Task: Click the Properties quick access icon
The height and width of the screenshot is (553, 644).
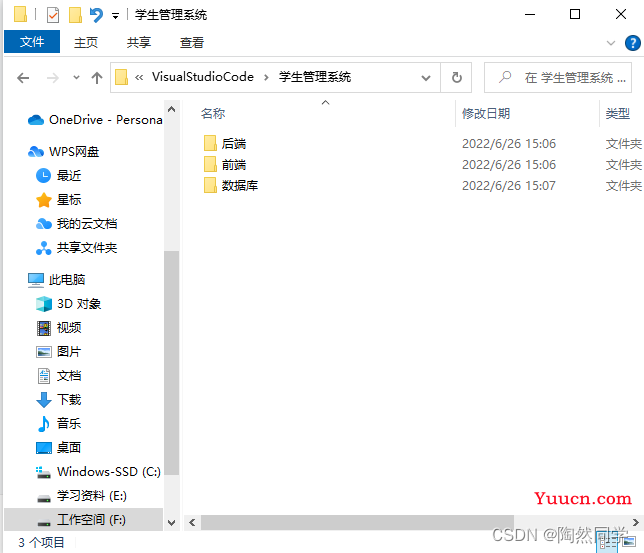Action: pos(53,15)
